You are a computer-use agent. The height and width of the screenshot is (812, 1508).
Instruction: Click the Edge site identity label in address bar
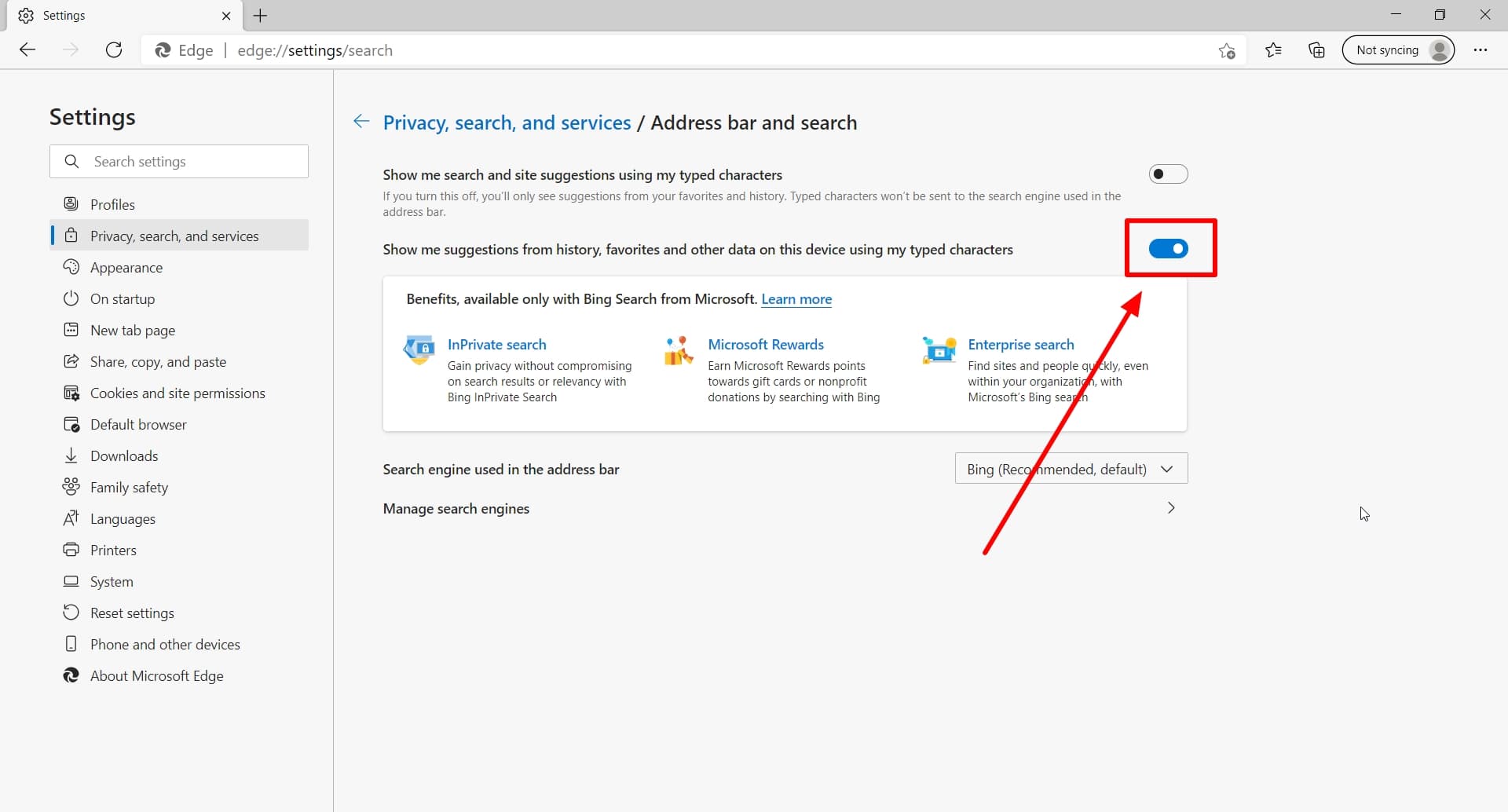pyautogui.click(x=185, y=50)
